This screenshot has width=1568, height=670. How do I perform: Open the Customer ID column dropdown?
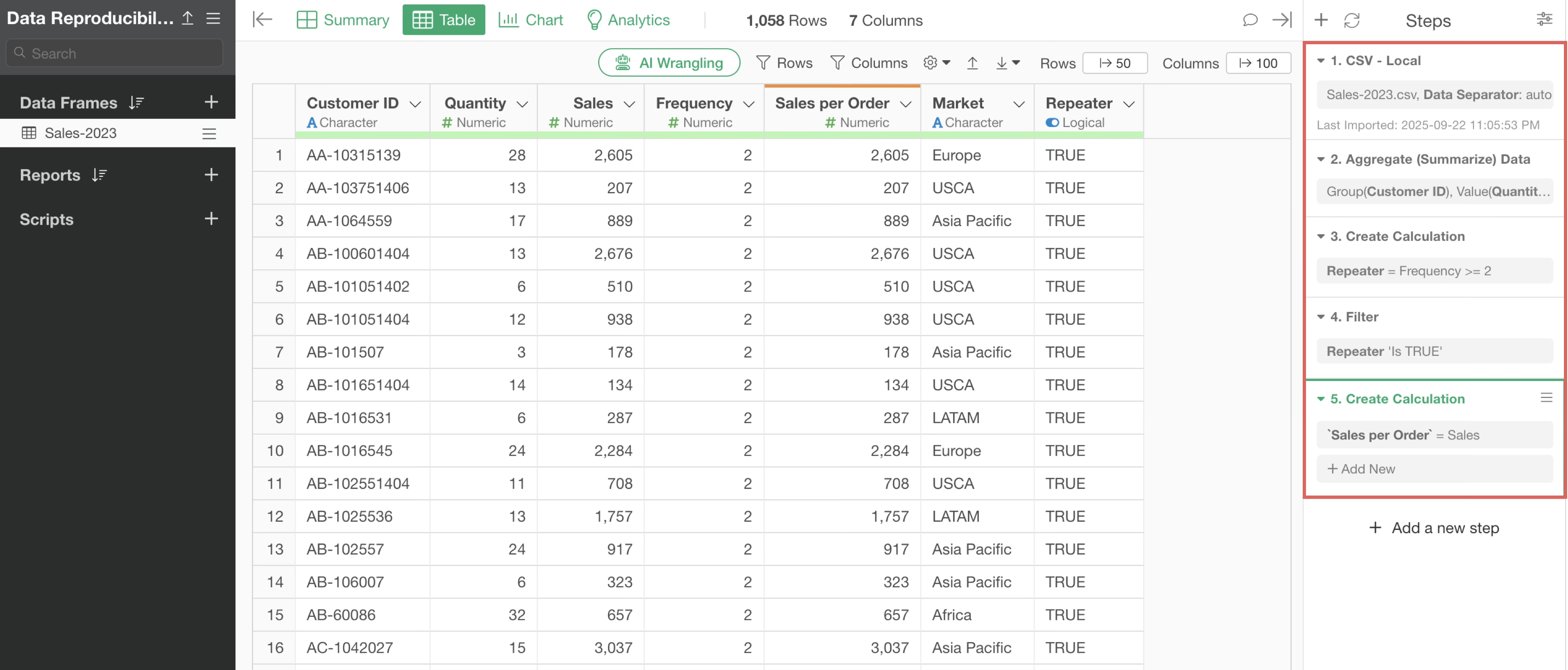click(415, 104)
